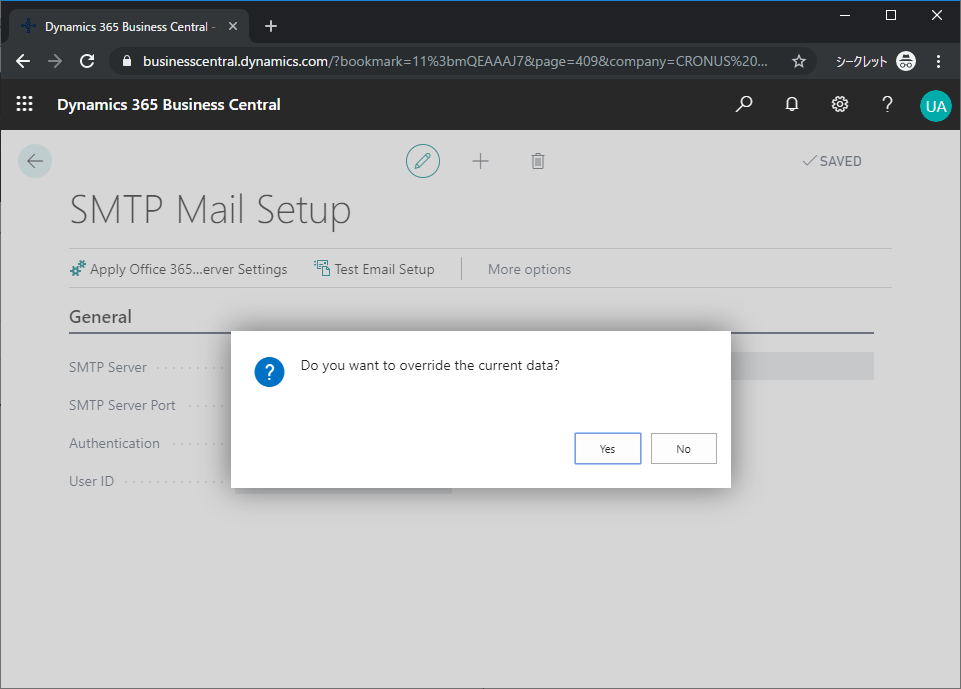Select the Dynamics 365 Business Central browser tab
Screen dimensions: 961x689
click(129, 26)
